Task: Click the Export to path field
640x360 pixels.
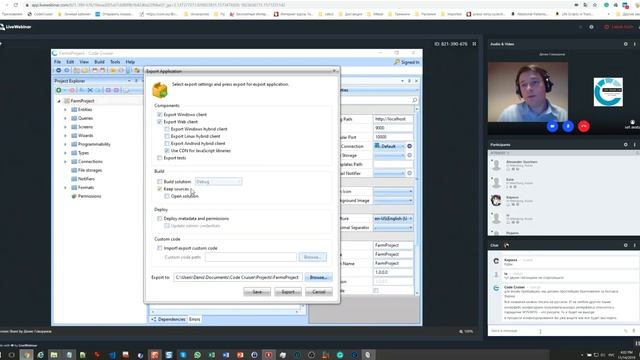Action: pyautogui.click(x=238, y=277)
